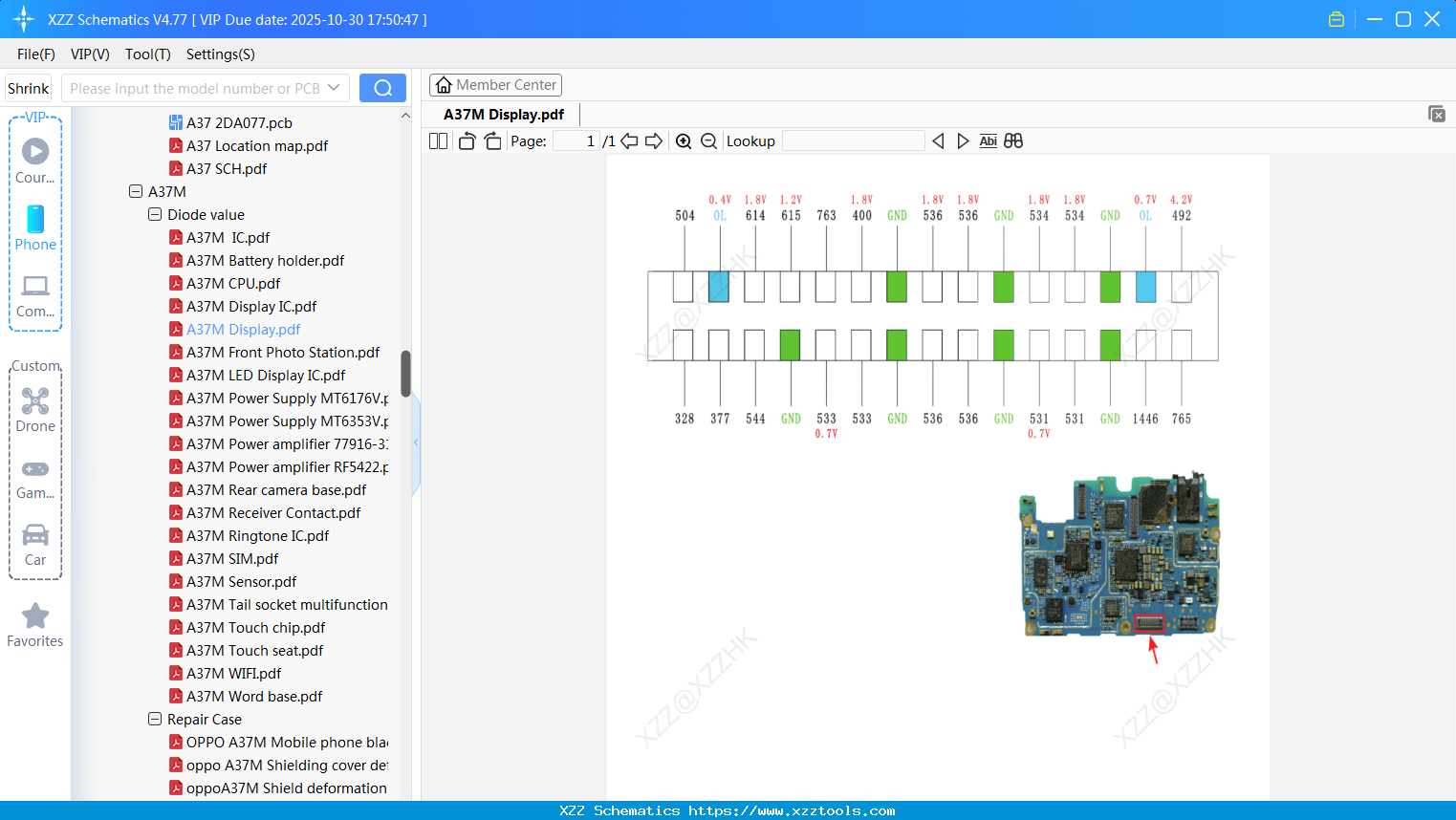The width and height of the screenshot is (1456, 820).
Task: Open A37 Location map.pdf
Action: point(257,145)
